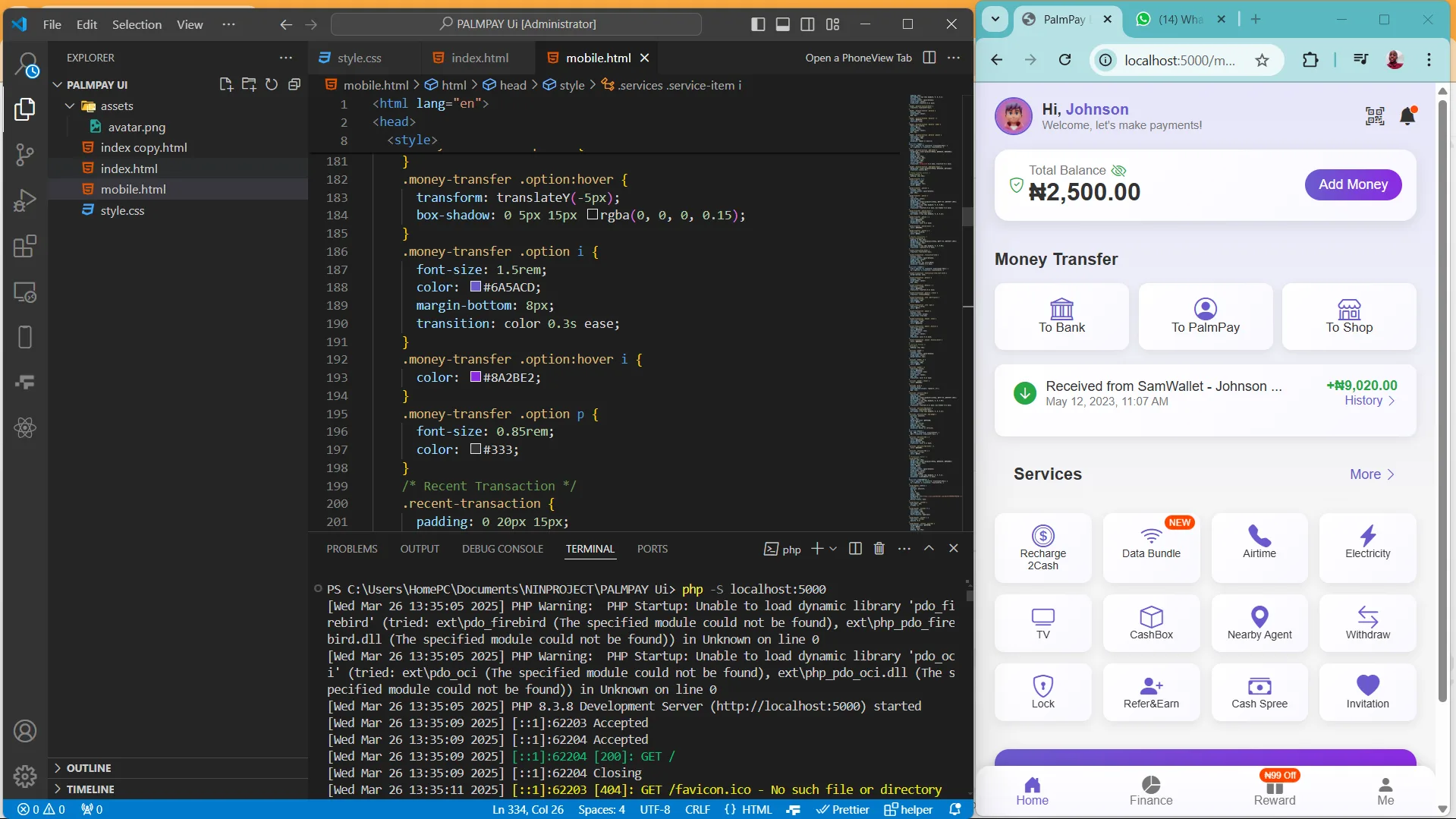This screenshot has height=819, width=1456.
Task: Refresh the PALMPAY UI explorer
Action: 272,84
